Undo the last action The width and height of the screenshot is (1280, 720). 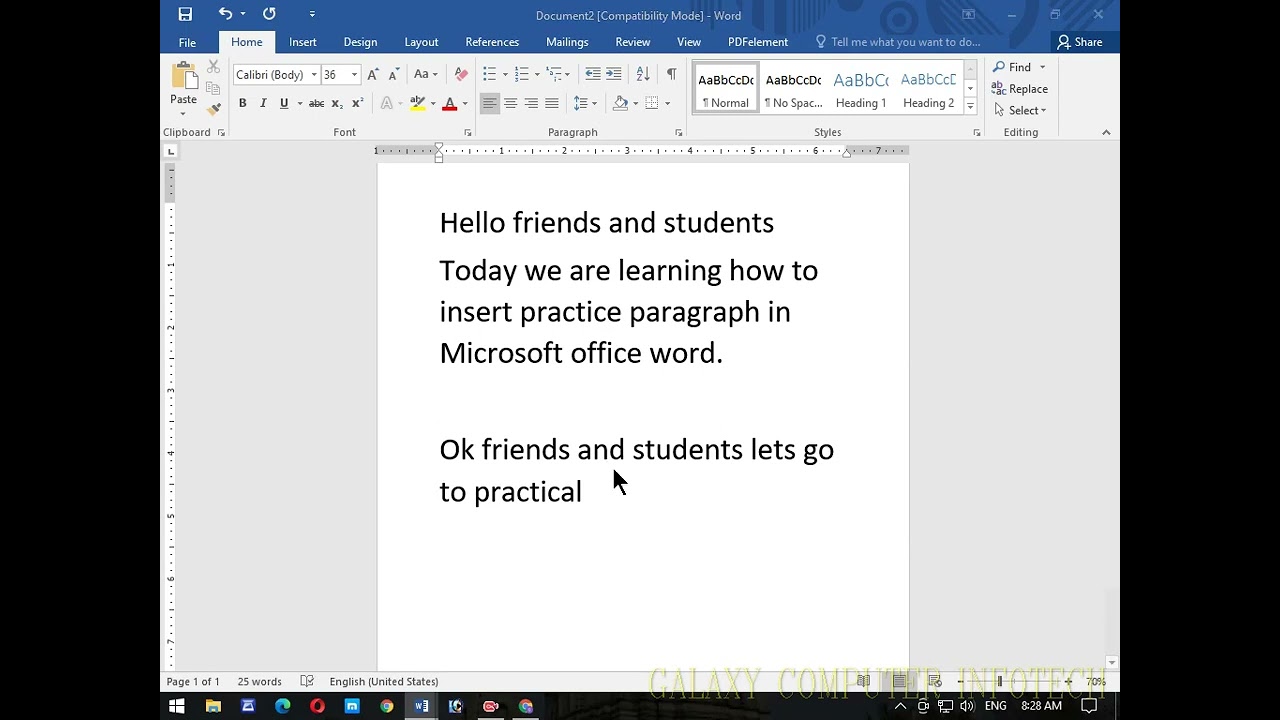tap(225, 14)
